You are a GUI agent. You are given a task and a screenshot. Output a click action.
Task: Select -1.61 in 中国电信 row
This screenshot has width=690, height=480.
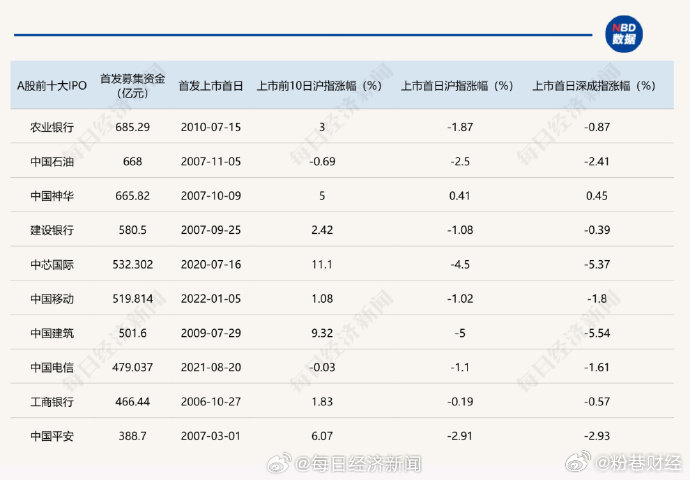point(597,367)
